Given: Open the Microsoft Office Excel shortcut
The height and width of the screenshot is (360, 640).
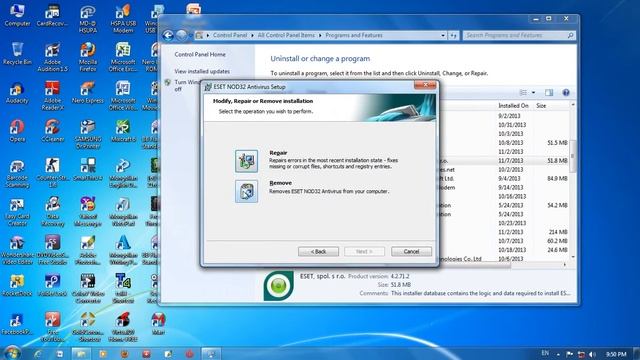Looking at the screenshot, I should coord(122,57).
